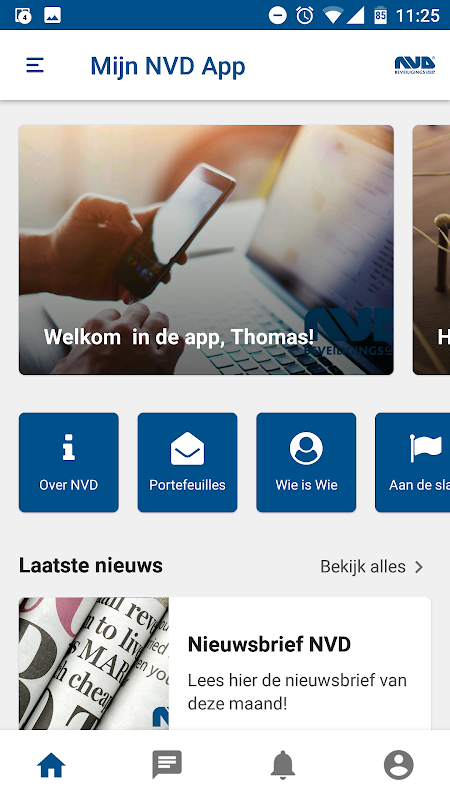
Task: Open the Welkom in de app banner
Action: coord(206,250)
